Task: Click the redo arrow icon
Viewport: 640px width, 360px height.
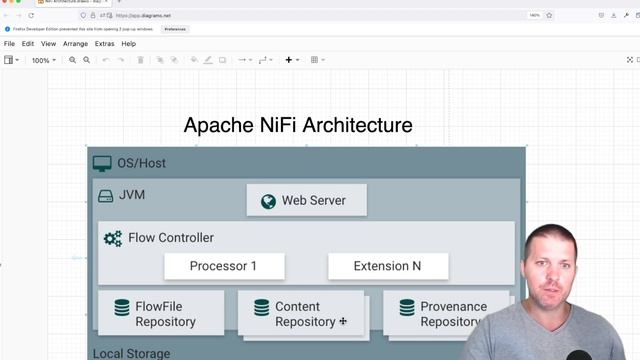Action: tap(121, 60)
